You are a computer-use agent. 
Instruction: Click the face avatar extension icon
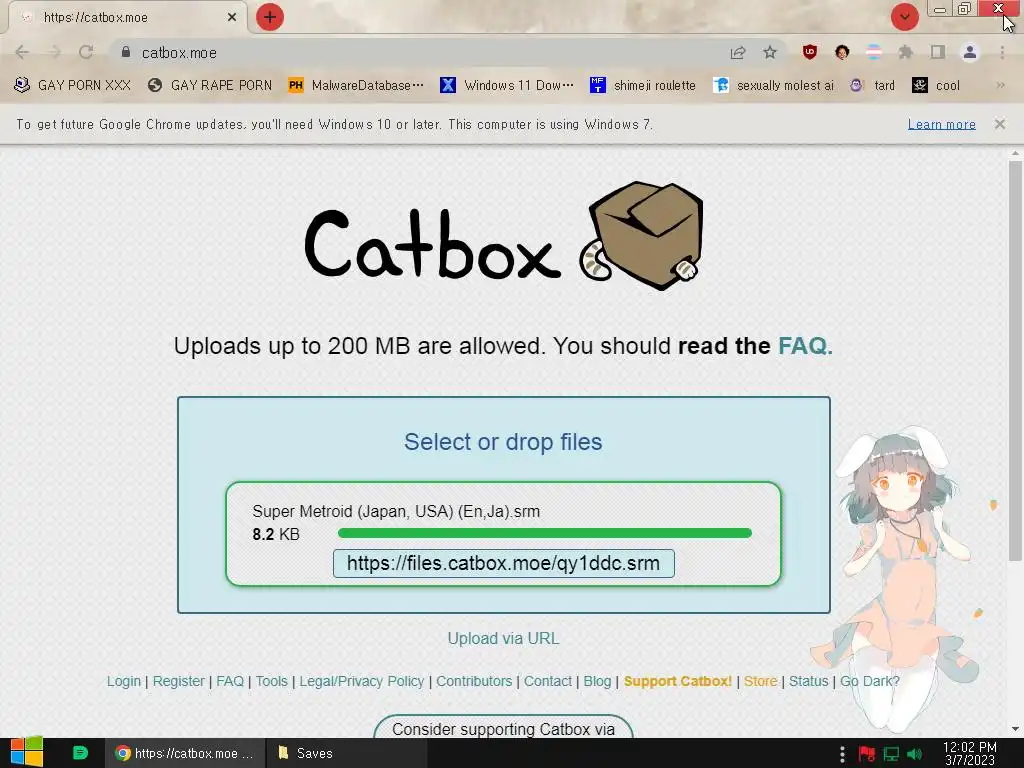(842, 52)
